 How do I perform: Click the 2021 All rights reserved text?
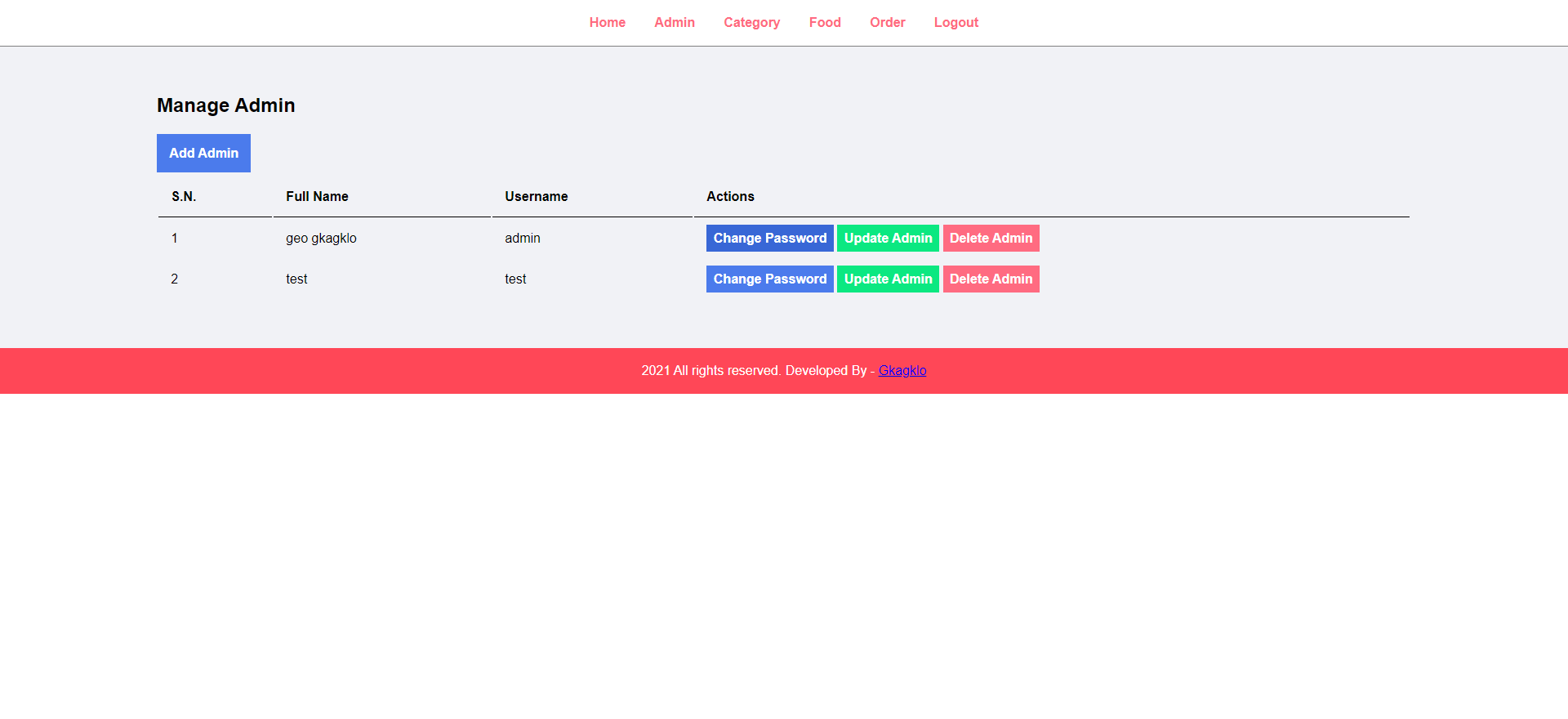coord(710,370)
